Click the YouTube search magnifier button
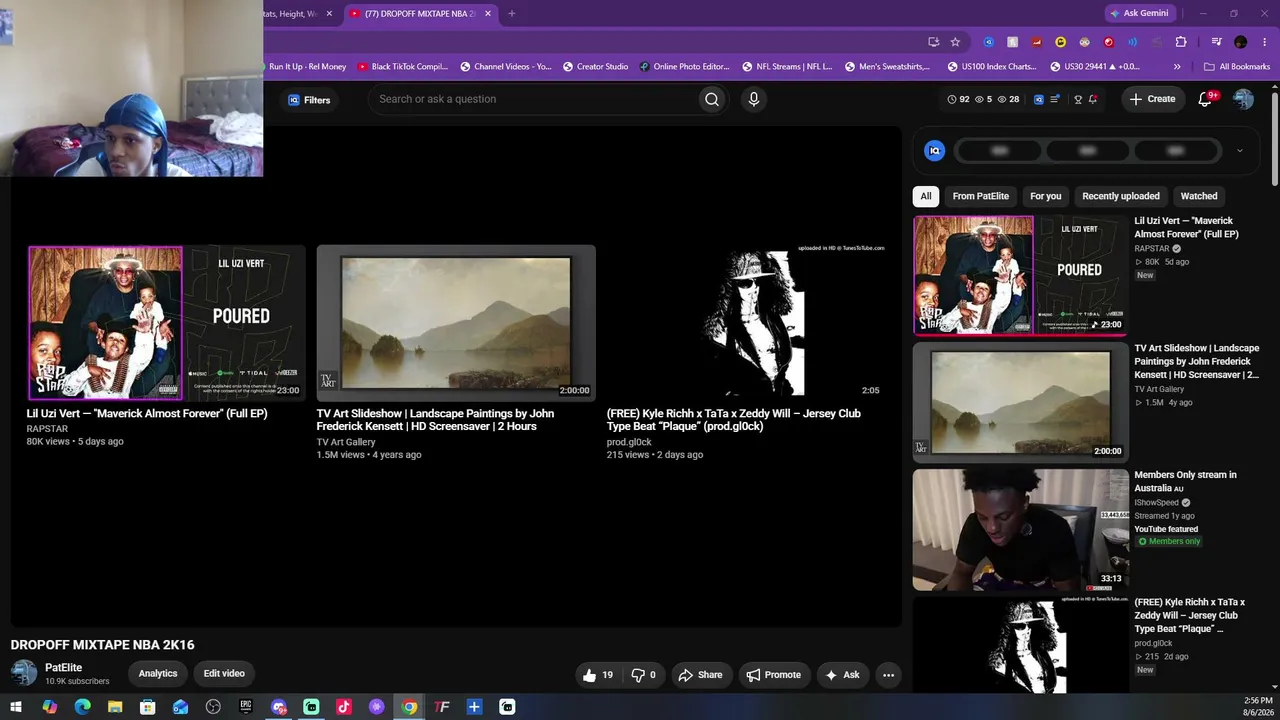Image resolution: width=1280 pixels, height=720 pixels. coord(712,99)
